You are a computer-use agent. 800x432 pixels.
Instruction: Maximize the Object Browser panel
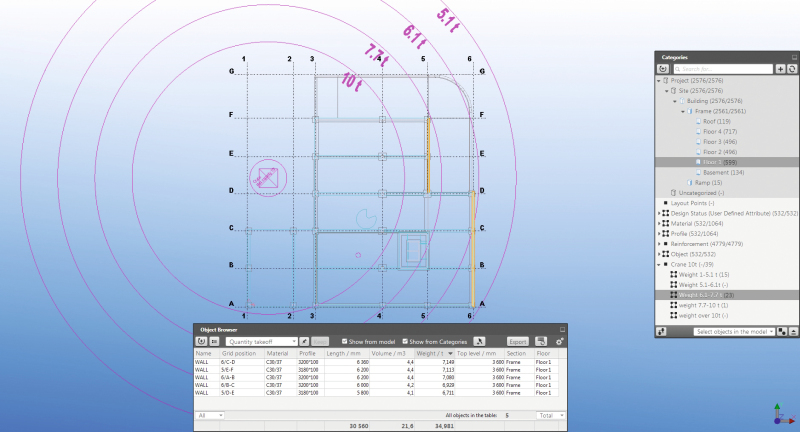562,329
